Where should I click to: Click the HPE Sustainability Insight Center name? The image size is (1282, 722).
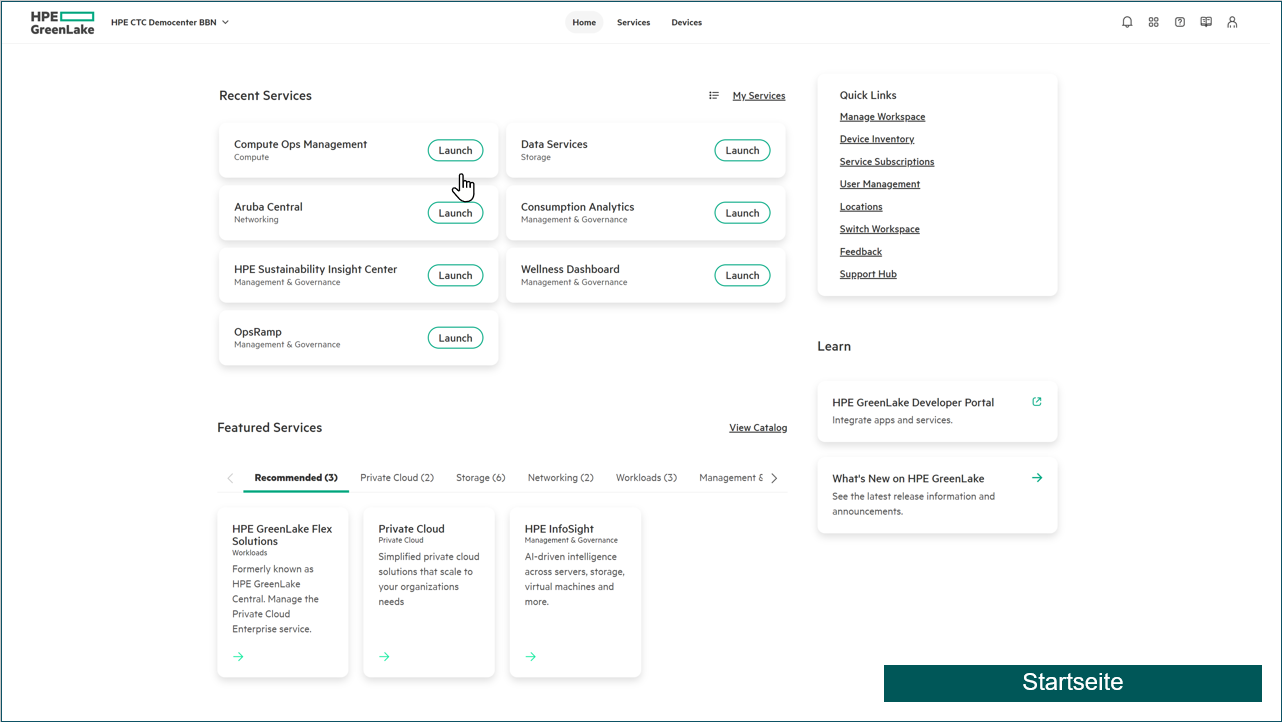click(x=315, y=269)
